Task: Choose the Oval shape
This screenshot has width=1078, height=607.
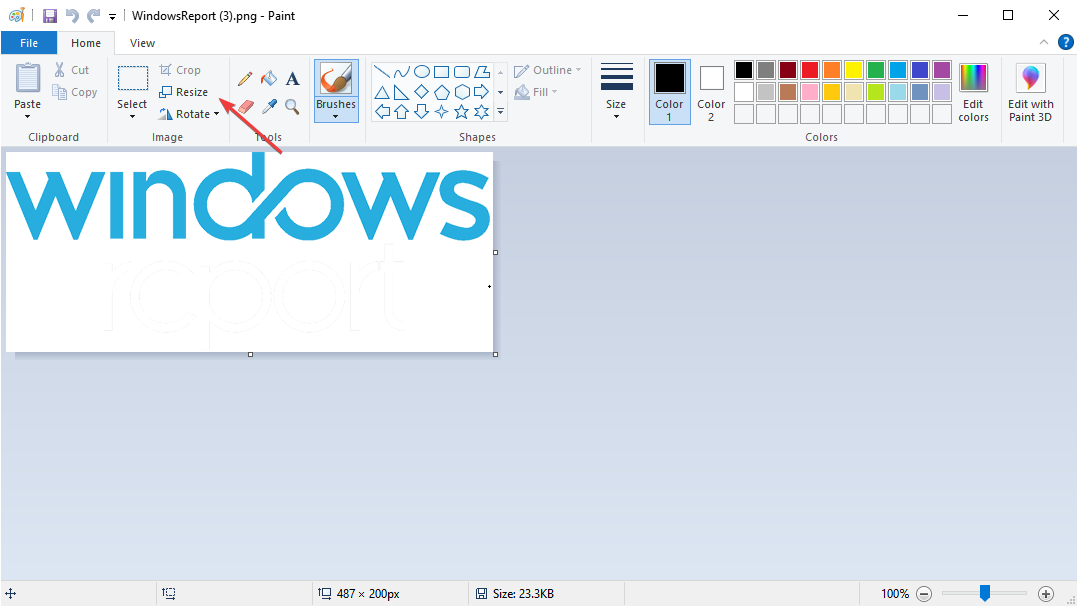Action: click(422, 71)
